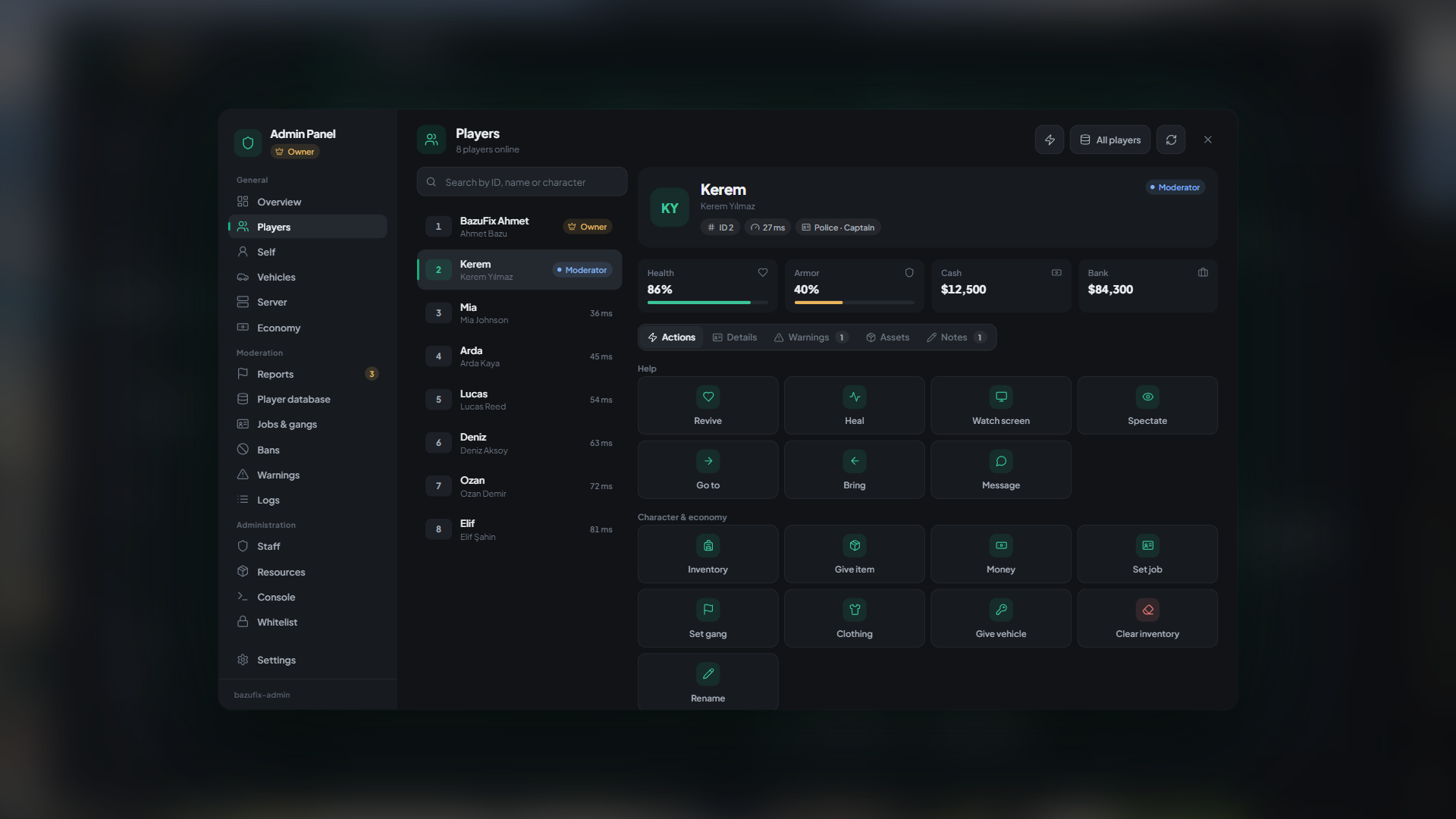Select player Mia Johnson in list
The width and height of the screenshot is (1456, 819).
coord(519,313)
